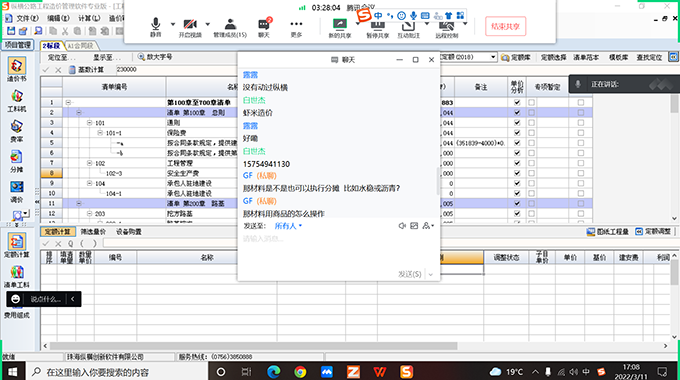Check 专项暂定 box in row 8 安全生产费
680x380 pixels.
coord(532,173)
